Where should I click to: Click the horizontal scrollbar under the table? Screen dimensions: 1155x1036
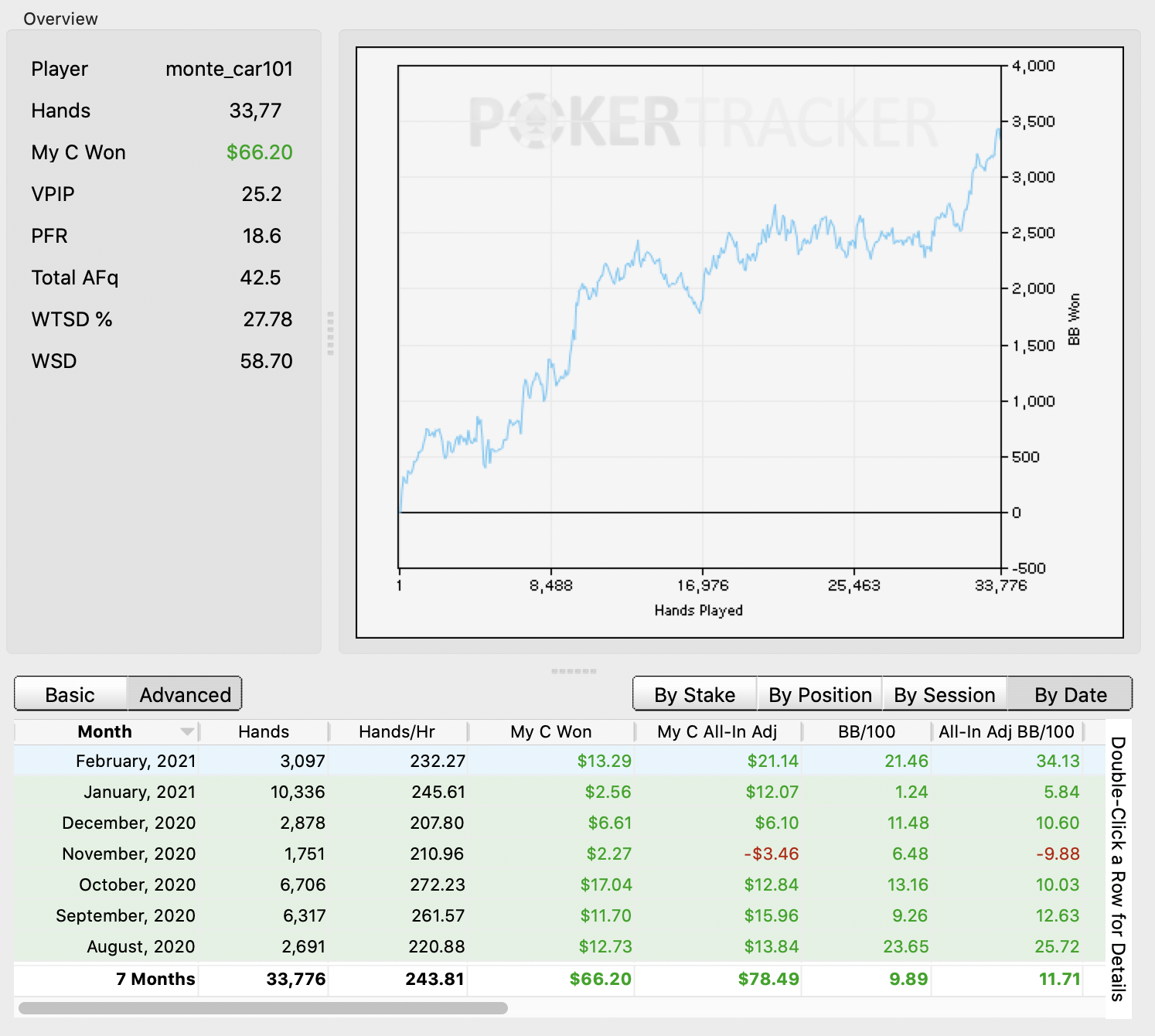click(263, 1008)
